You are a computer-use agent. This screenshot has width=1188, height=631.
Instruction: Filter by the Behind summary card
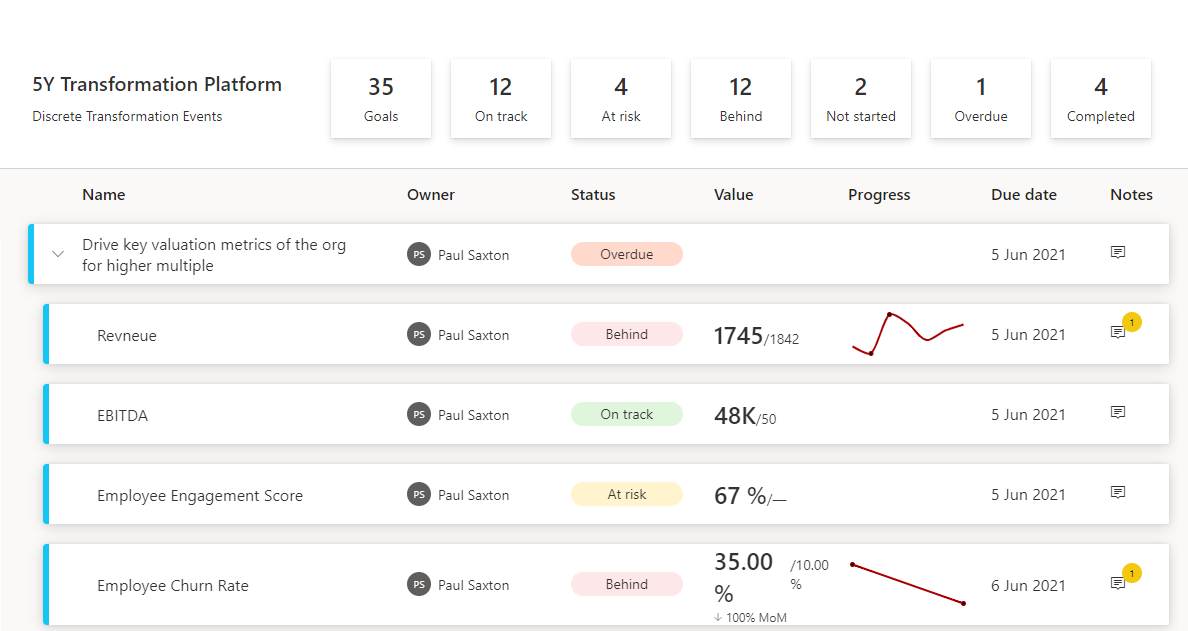[741, 98]
